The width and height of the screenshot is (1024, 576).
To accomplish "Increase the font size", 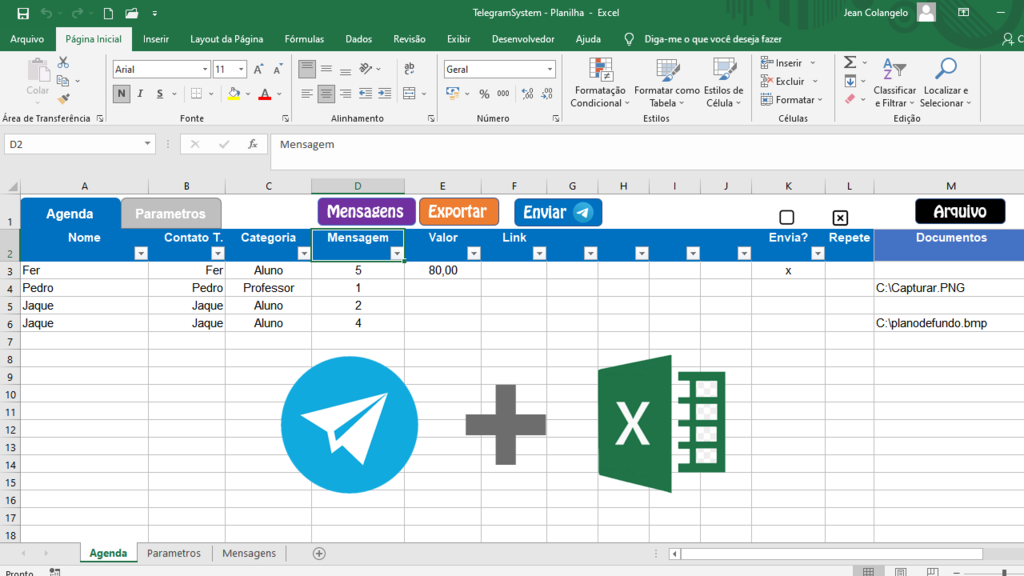I will (x=259, y=69).
